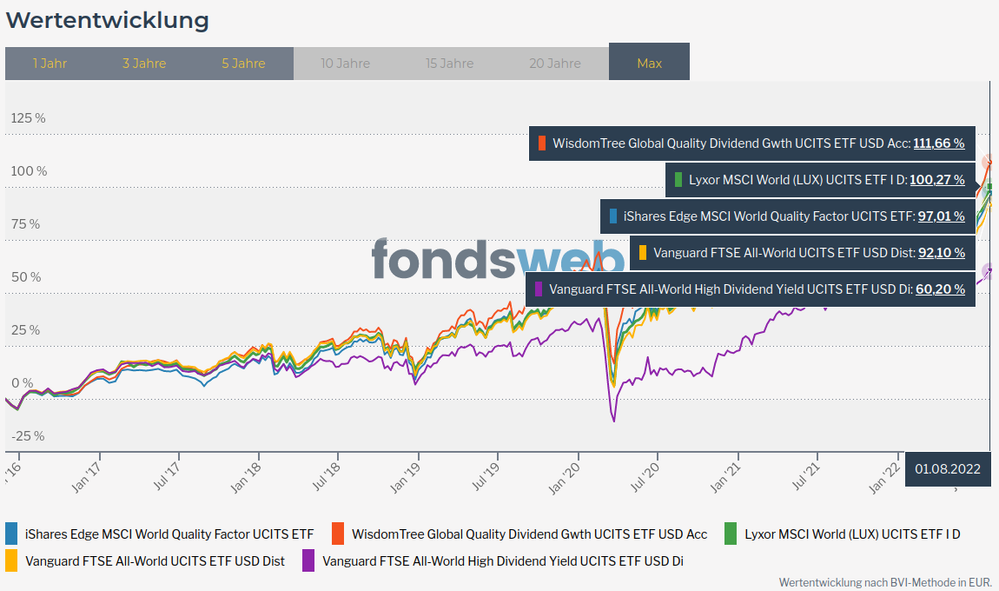This screenshot has width=999, height=591.
Task: Click the green Lyxor legend color square
Action: coord(731,534)
